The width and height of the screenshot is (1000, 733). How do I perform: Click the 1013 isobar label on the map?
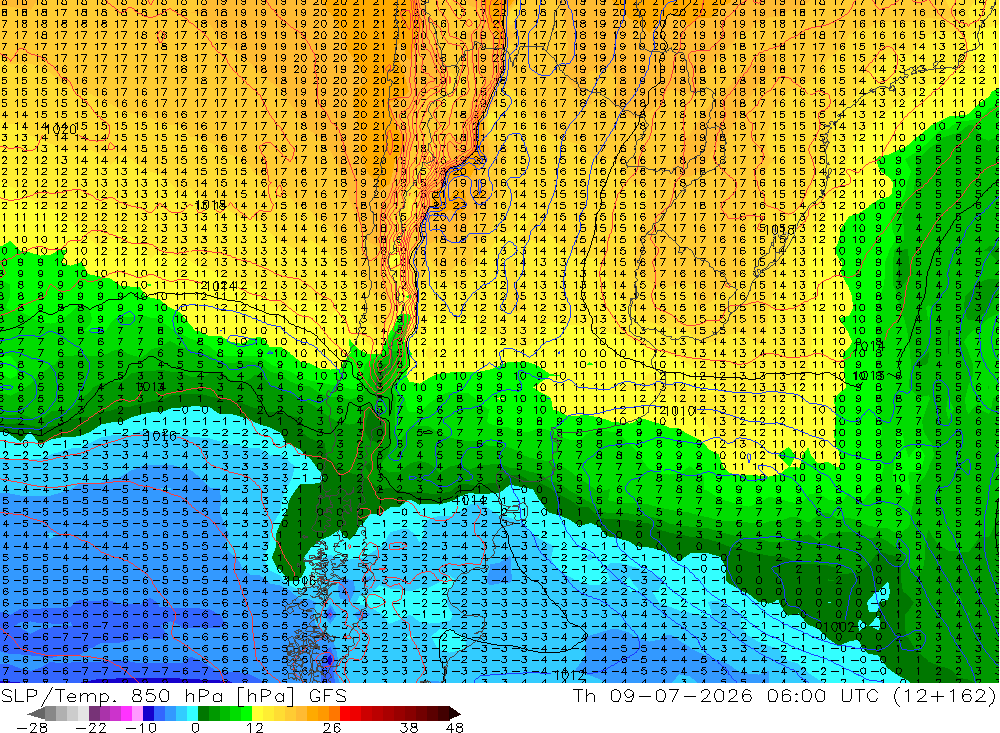151,387
